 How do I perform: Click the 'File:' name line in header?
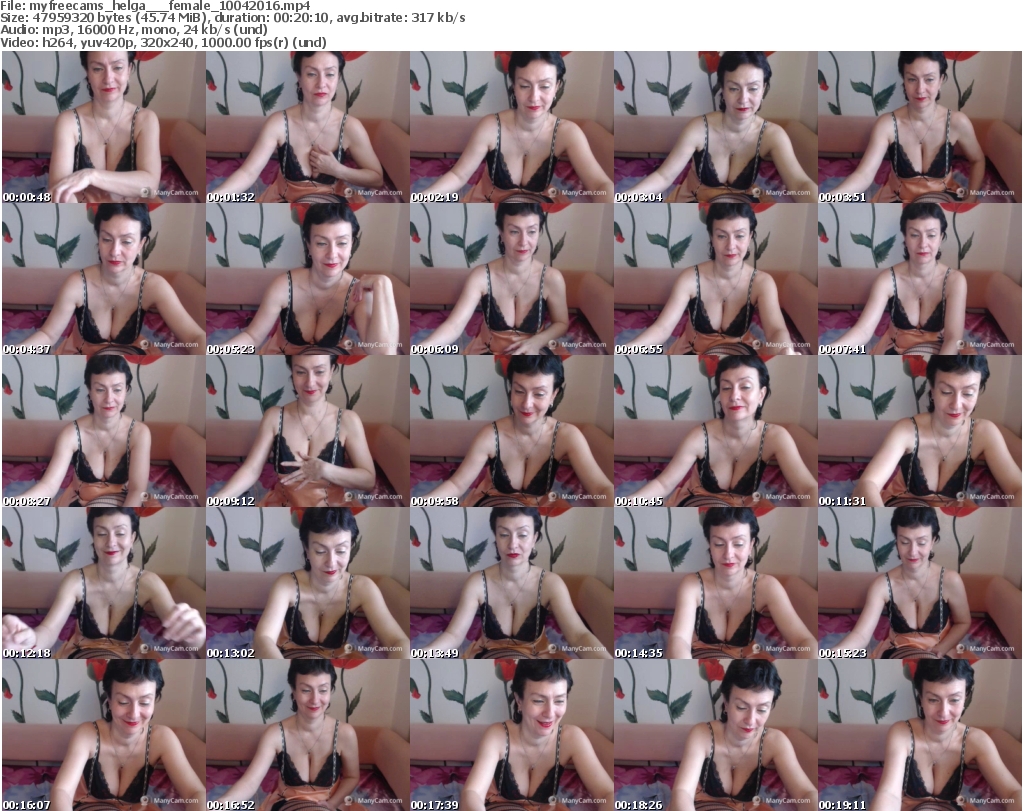tap(155, 6)
